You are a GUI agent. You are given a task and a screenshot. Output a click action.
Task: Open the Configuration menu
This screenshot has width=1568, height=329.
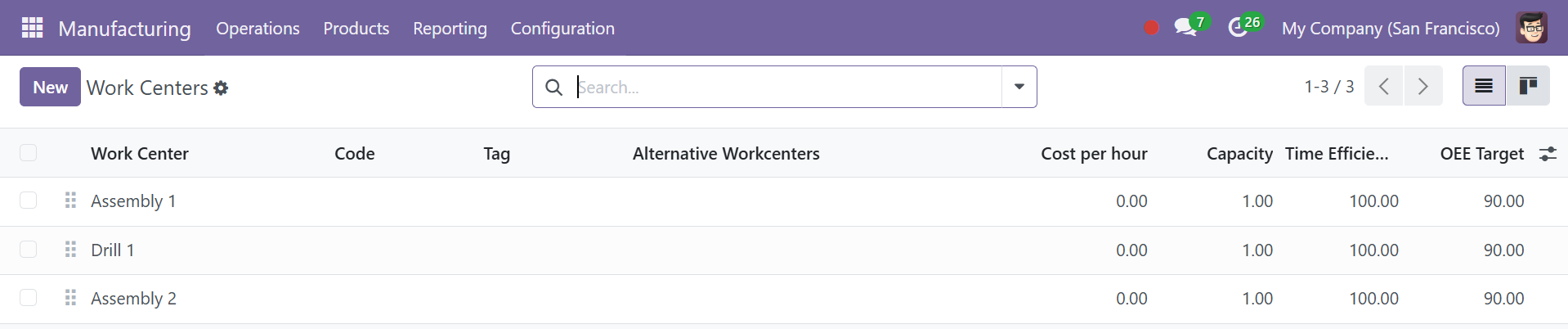(562, 28)
